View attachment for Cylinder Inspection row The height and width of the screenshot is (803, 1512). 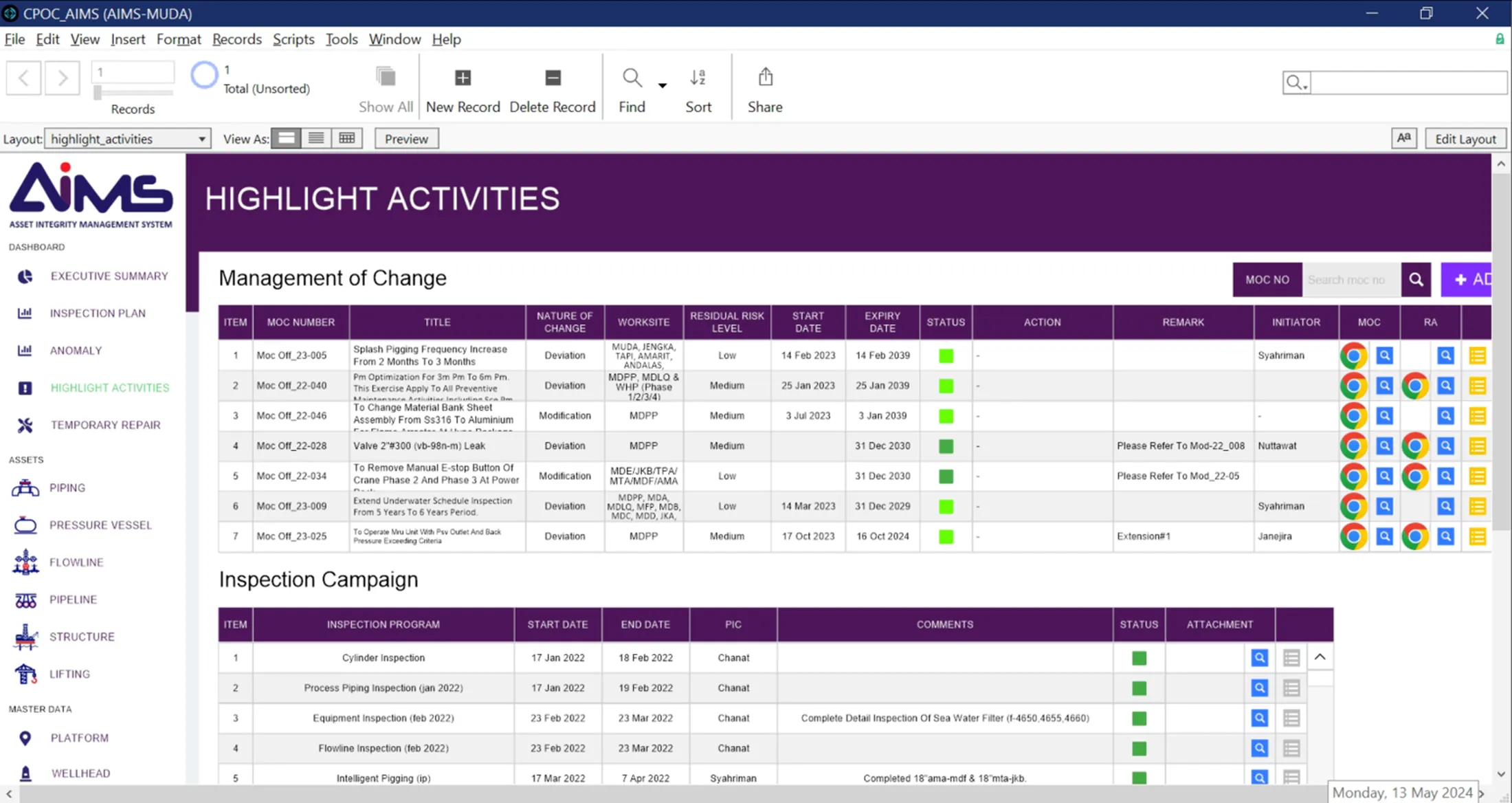(1259, 658)
